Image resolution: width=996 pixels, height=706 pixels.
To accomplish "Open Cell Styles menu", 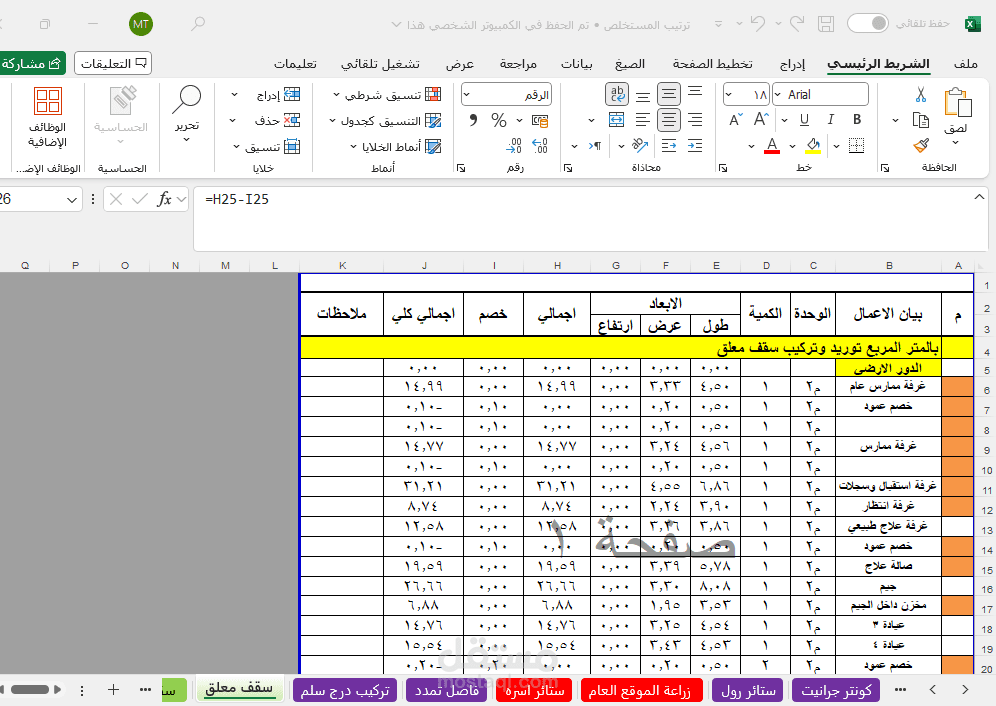I will [x=395, y=147].
